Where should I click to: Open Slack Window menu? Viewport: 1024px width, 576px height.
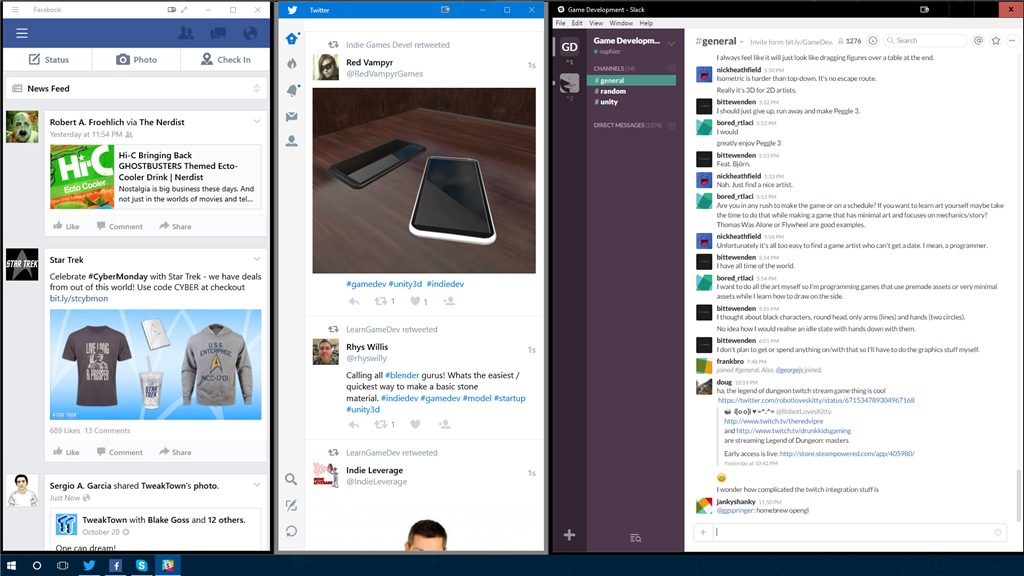621,23
